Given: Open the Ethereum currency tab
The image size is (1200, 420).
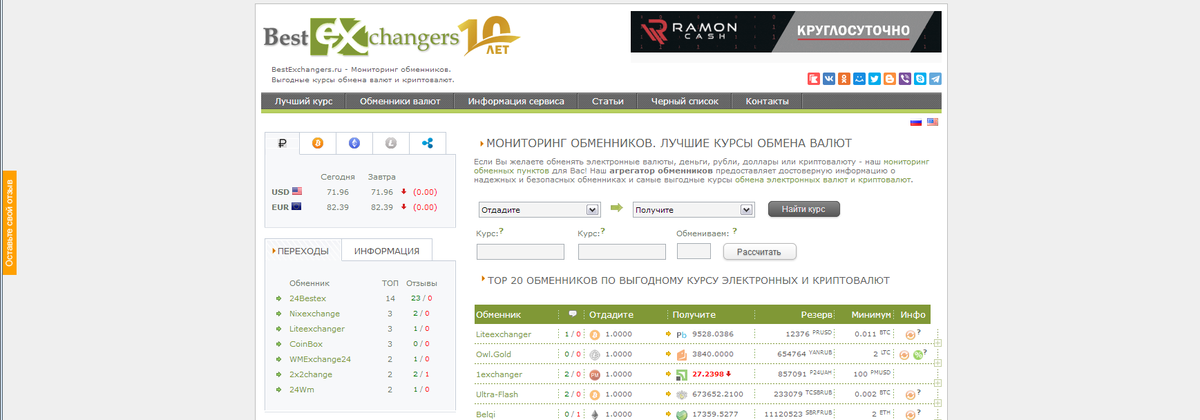Looking at the screenshot, I should pos(354,143).
